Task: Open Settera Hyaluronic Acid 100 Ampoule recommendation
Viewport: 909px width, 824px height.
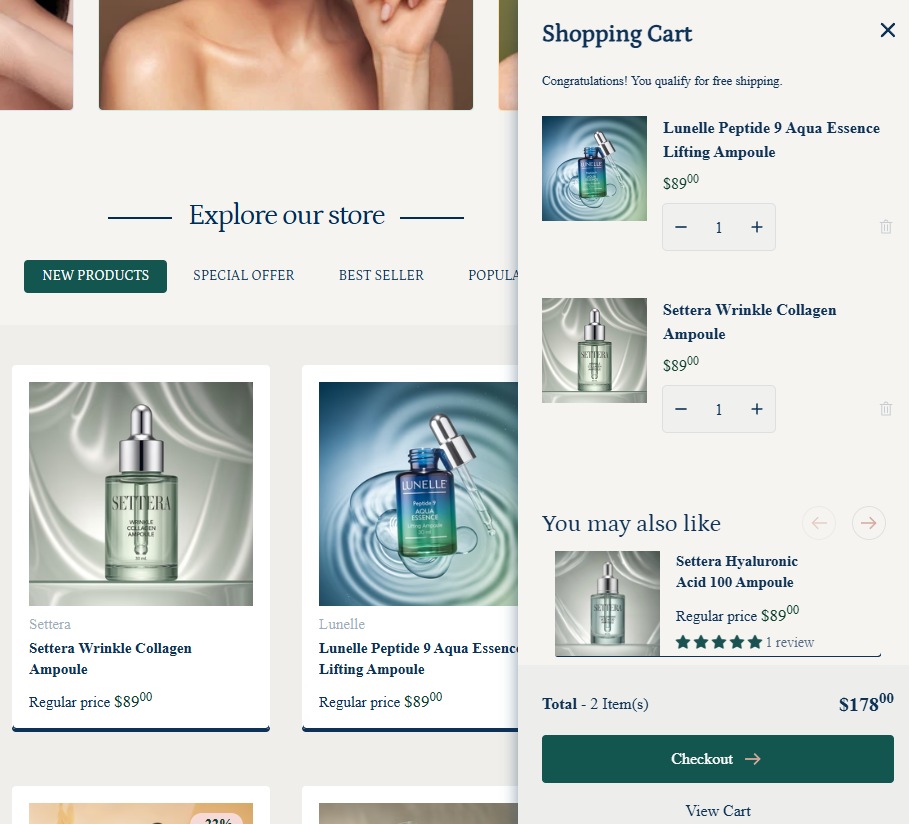Action: (736, 572)
